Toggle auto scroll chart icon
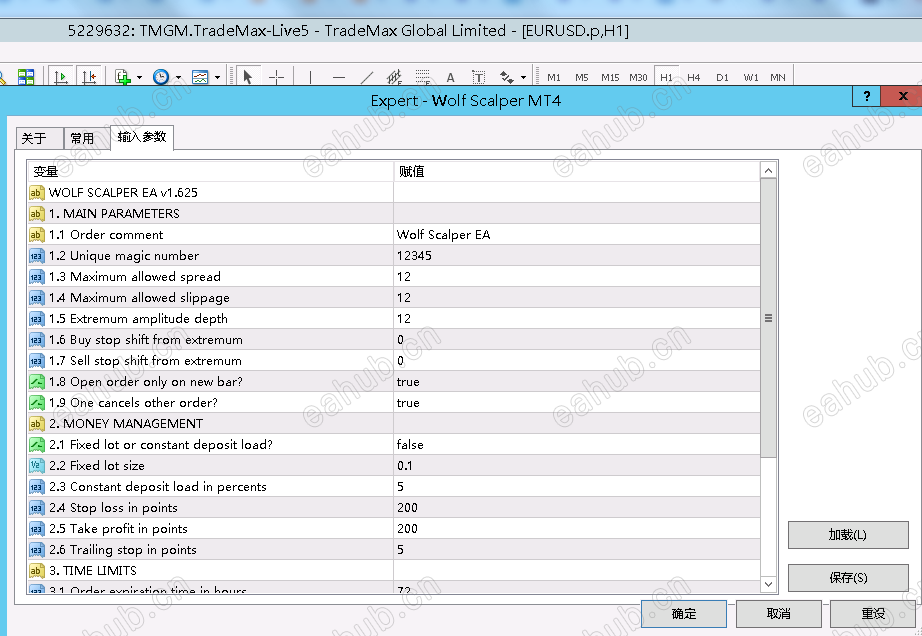 tap(61, 77)
